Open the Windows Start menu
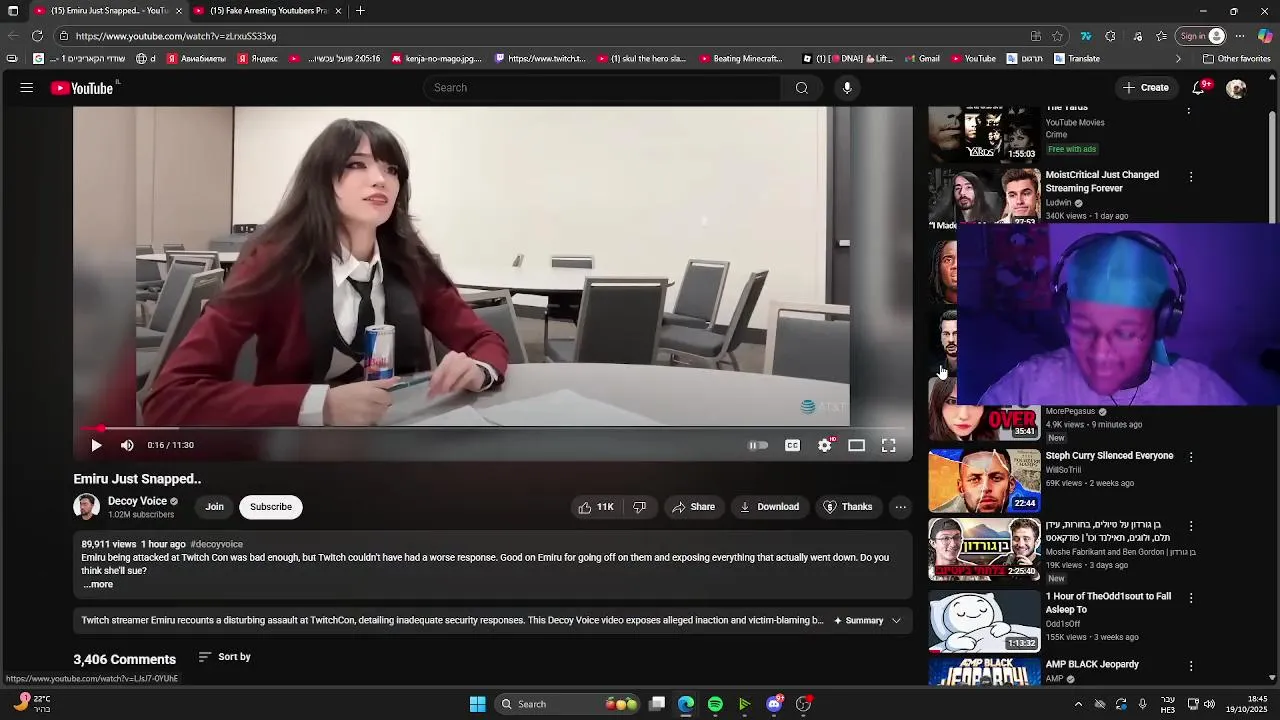1280x720 pixels. (478, 704)
